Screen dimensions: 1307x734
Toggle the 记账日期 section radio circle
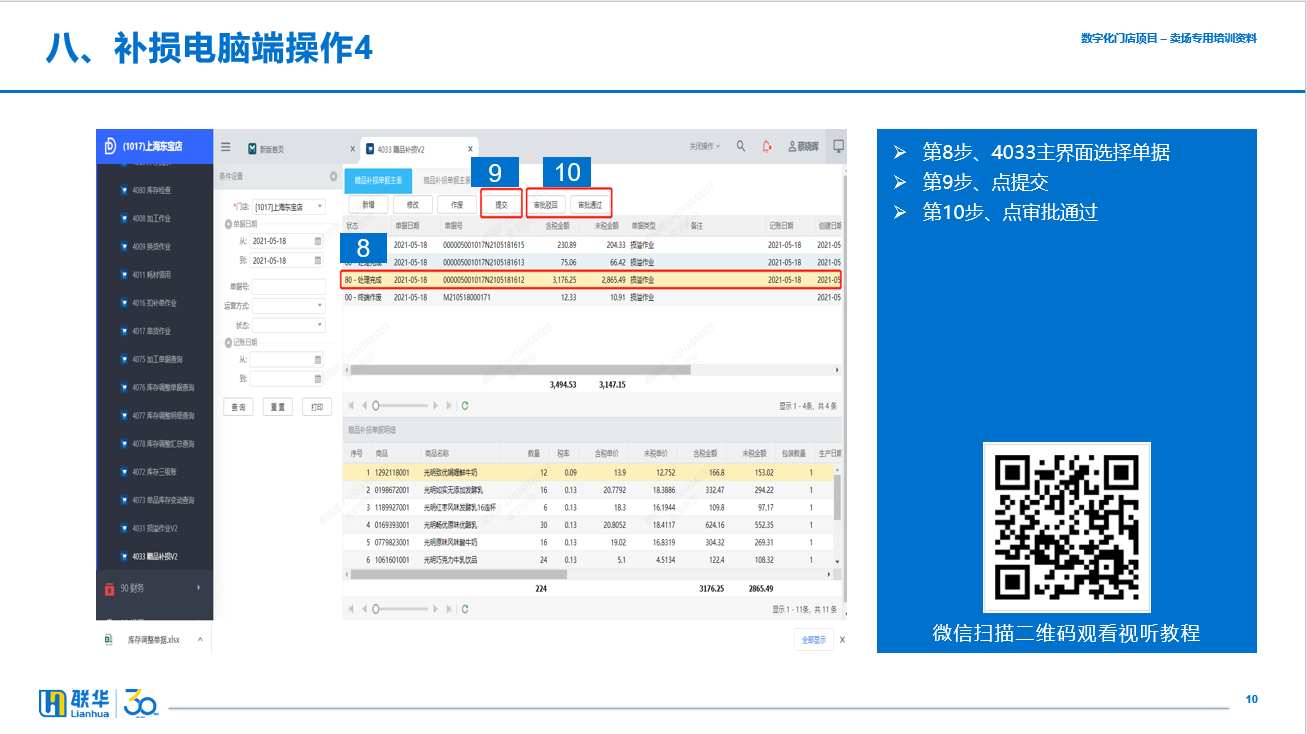pos(227,342)
